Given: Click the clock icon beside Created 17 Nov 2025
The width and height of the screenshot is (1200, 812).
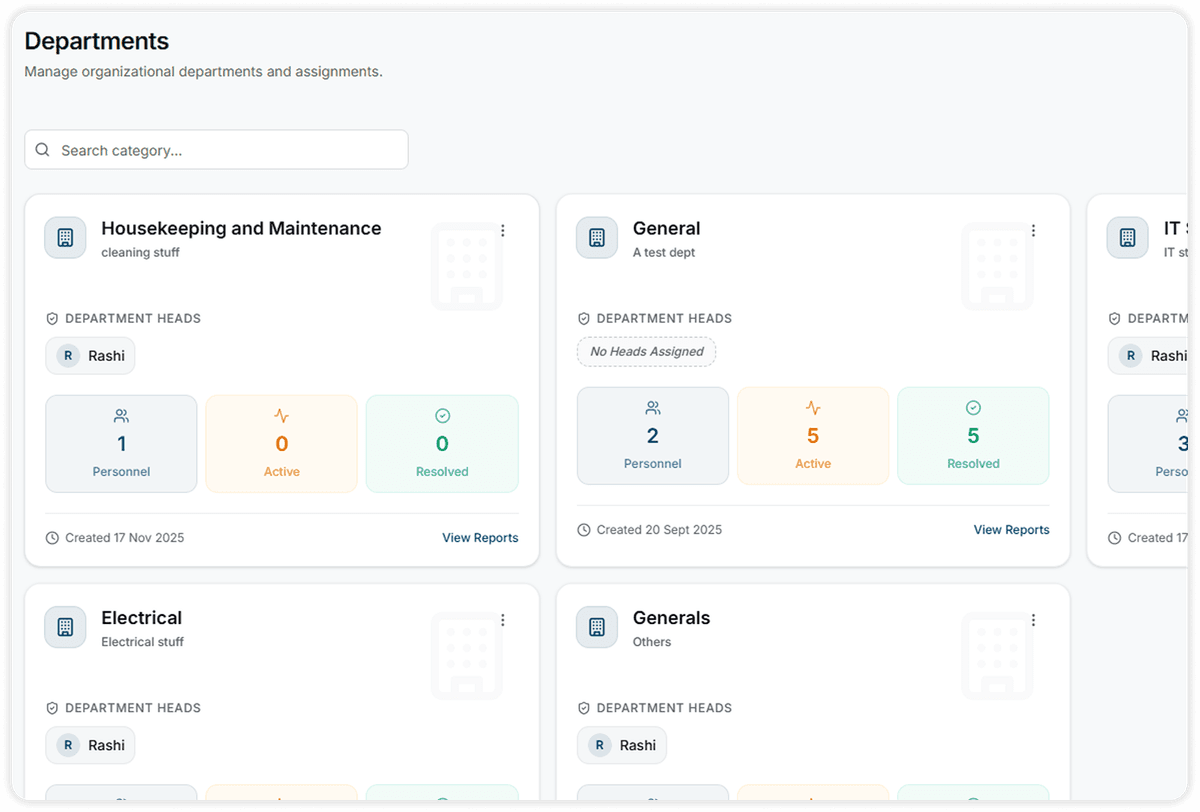Looking at the screenshot, I should pyautogui.click(x=52, y=538).
